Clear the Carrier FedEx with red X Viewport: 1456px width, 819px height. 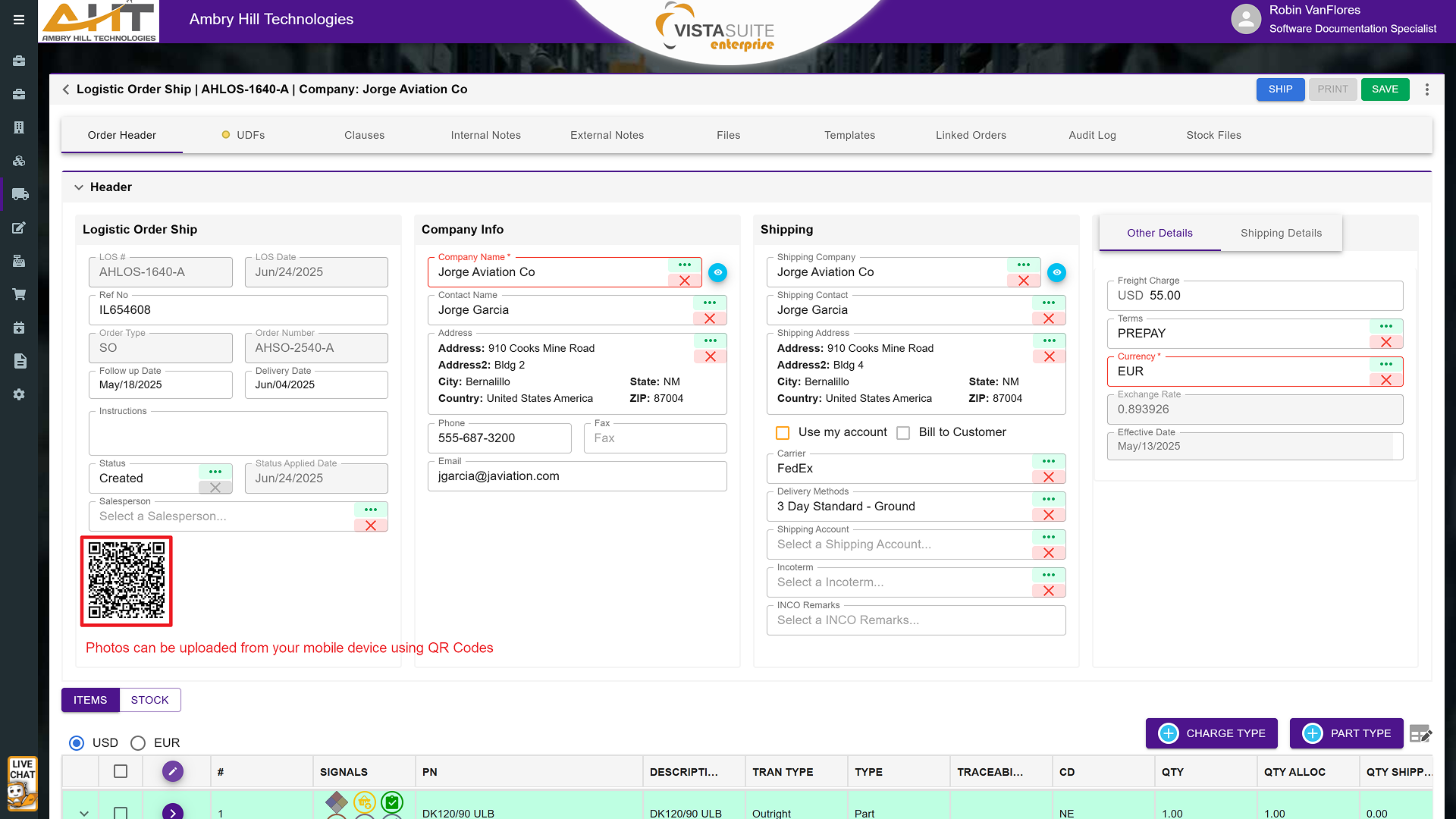[1049, 477]
